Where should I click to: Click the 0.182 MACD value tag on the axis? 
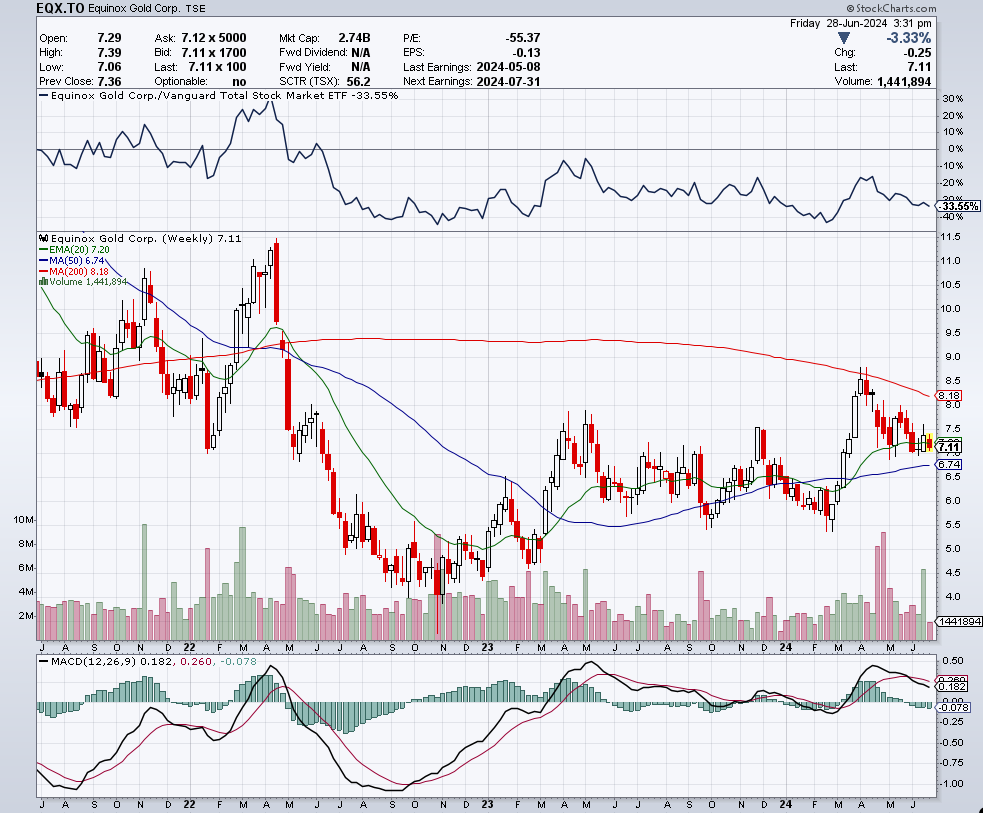[x=952, y=687]
